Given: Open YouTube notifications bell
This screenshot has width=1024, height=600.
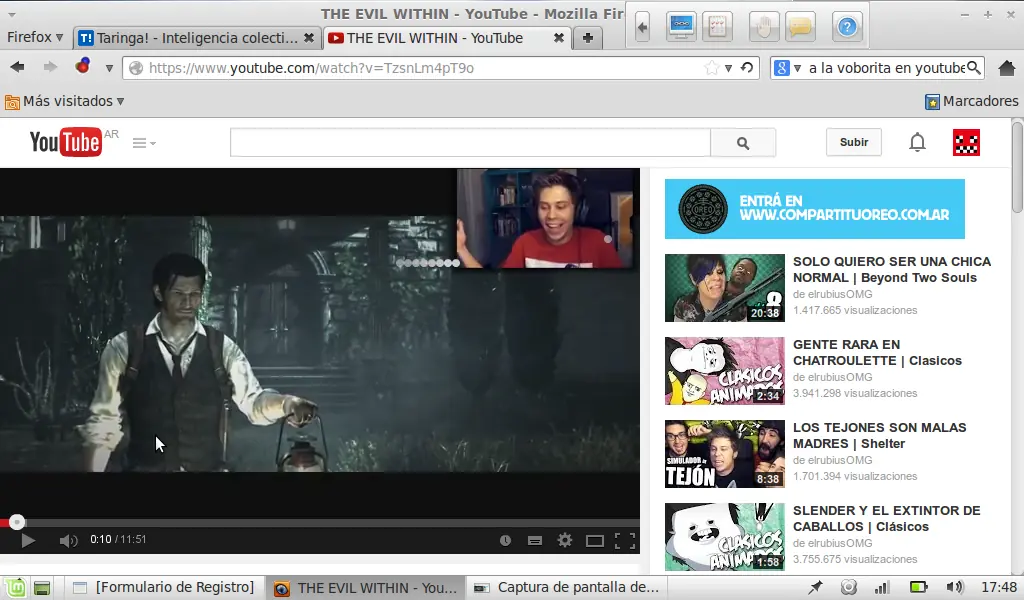Looking at the screenshot, I should click(918, 142).
